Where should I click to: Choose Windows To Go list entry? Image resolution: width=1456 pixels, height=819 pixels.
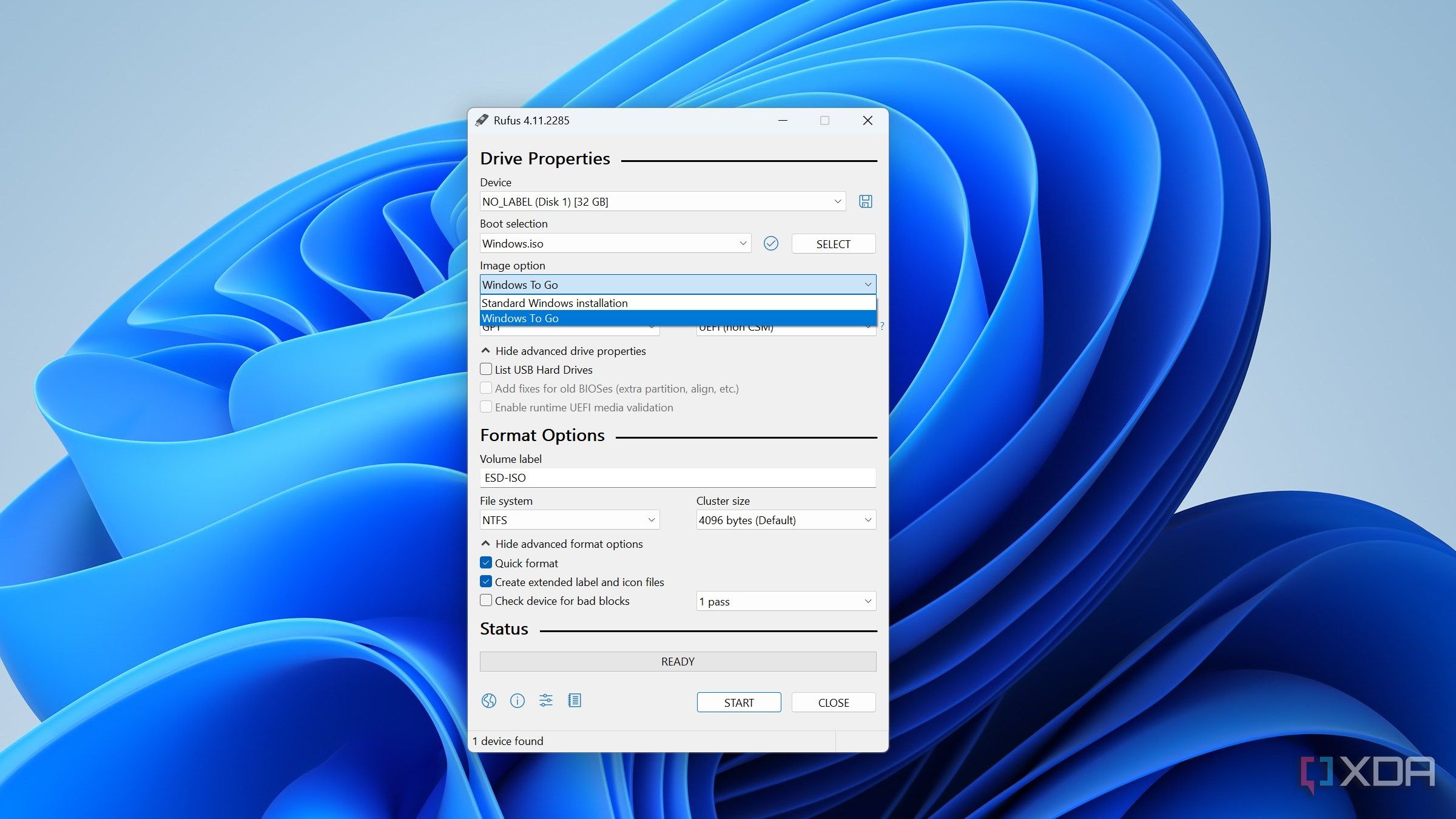(x=521, y=318)
